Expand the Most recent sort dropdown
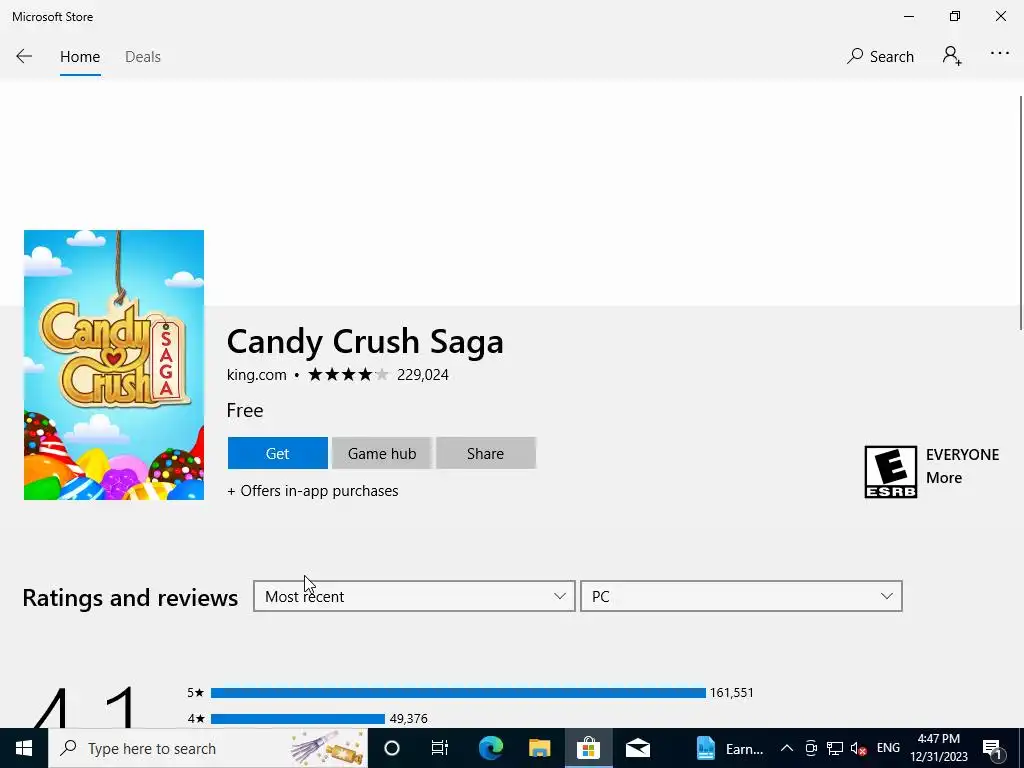Image resolution: width=1024 pixels, height=768 pixels. pos(414,596)
